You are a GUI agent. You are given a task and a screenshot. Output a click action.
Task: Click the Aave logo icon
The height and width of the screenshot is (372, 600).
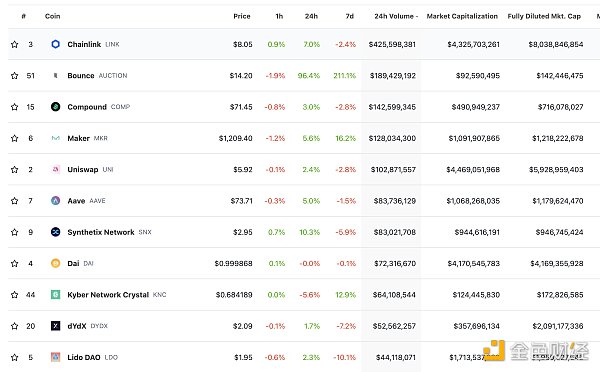point(55,201)
